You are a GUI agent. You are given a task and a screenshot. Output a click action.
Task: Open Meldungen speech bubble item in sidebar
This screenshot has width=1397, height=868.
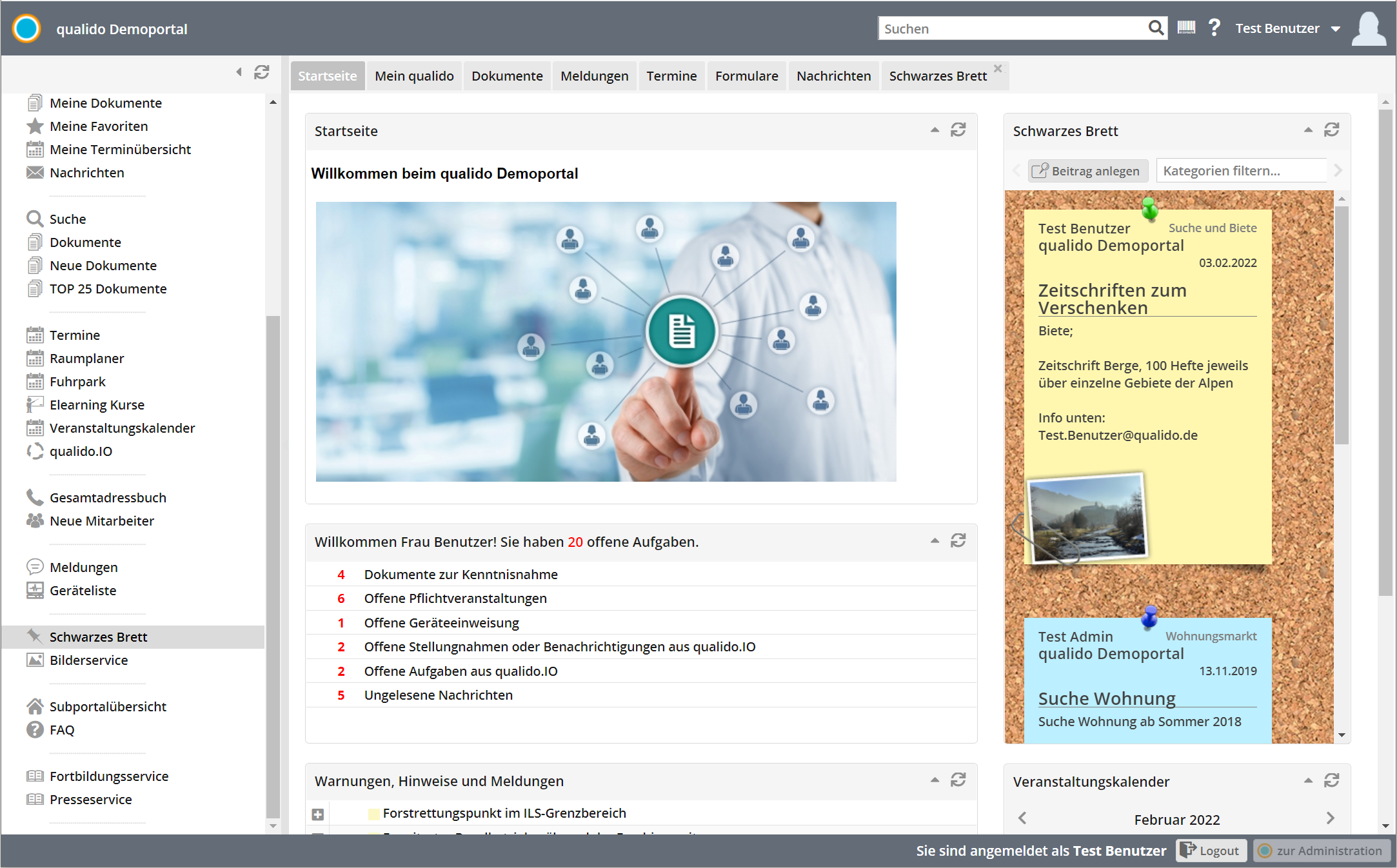72,567
